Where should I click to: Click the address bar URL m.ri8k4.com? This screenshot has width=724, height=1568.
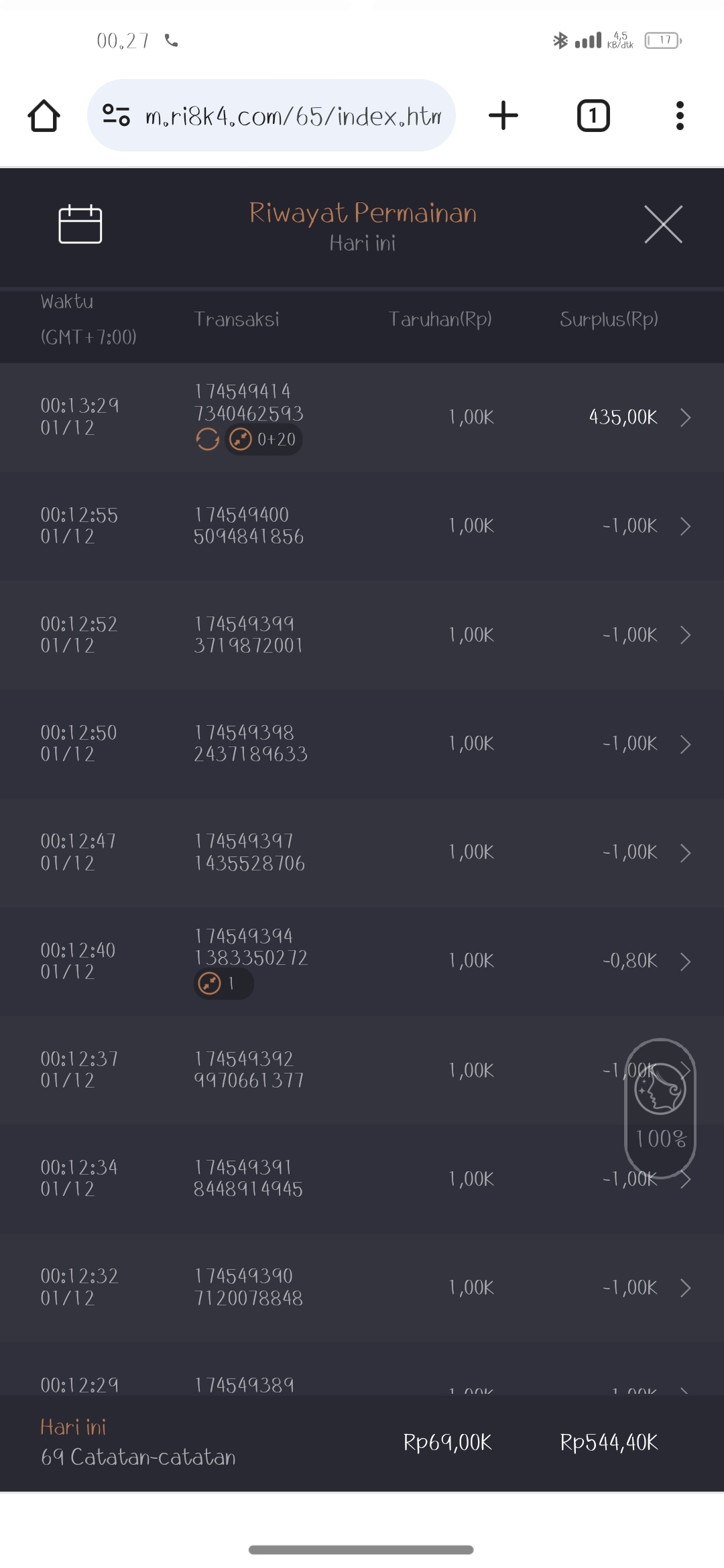pyautogui.click(x=293, y=116)
